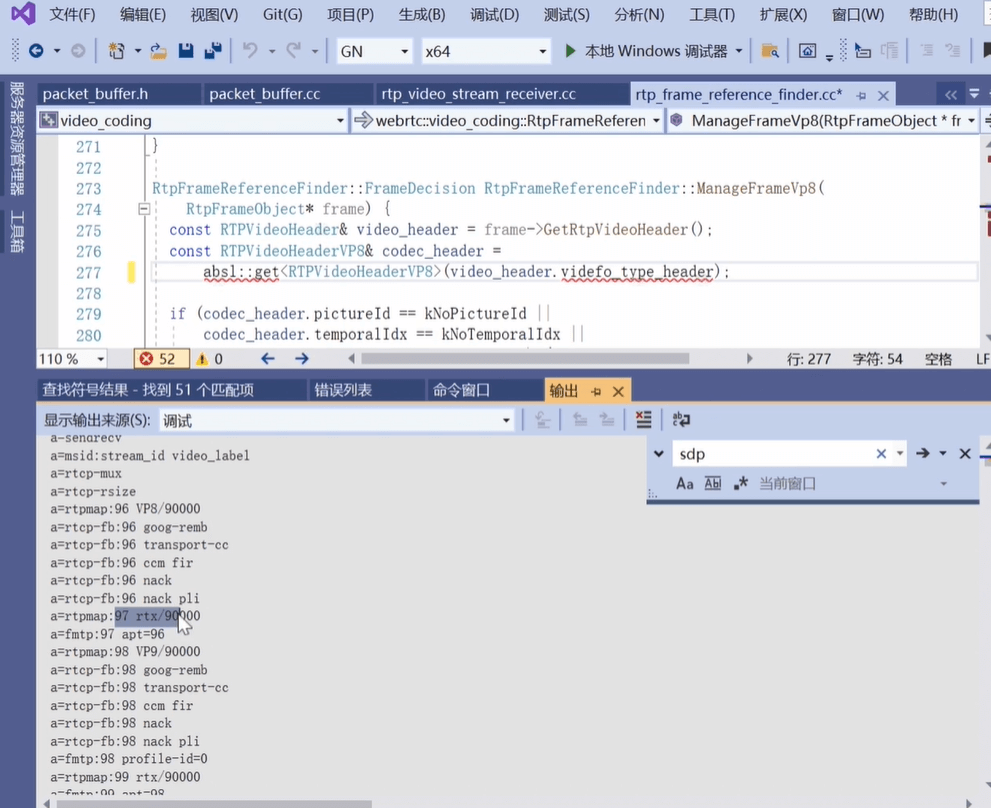Open the 服务器资源管理器 side panel
991x808 pixels.
[17, 138]
